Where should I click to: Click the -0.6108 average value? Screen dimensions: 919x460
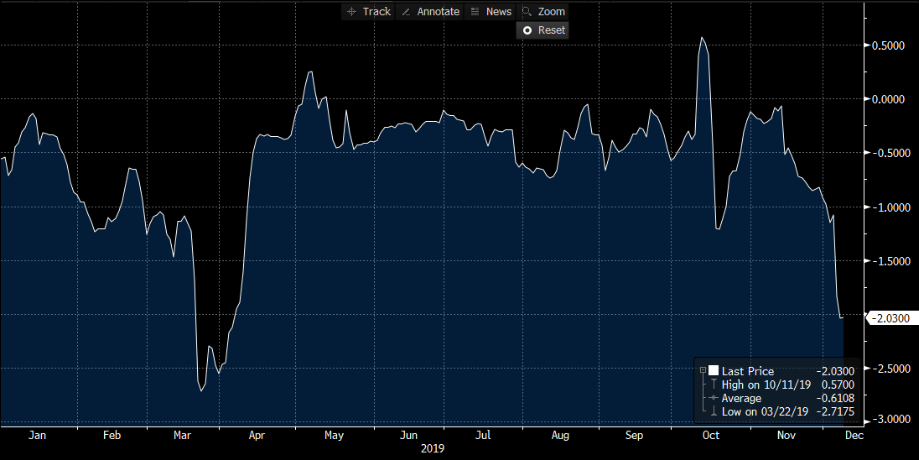tap(835, 398)
